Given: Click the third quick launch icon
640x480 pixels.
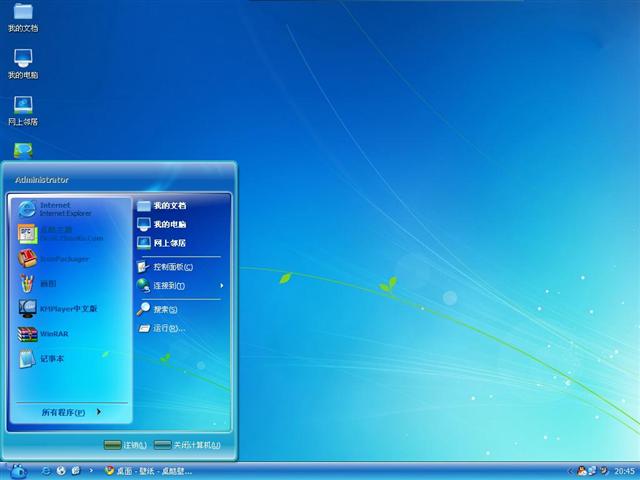Looking at the screenshot, I should coord(76,471).
